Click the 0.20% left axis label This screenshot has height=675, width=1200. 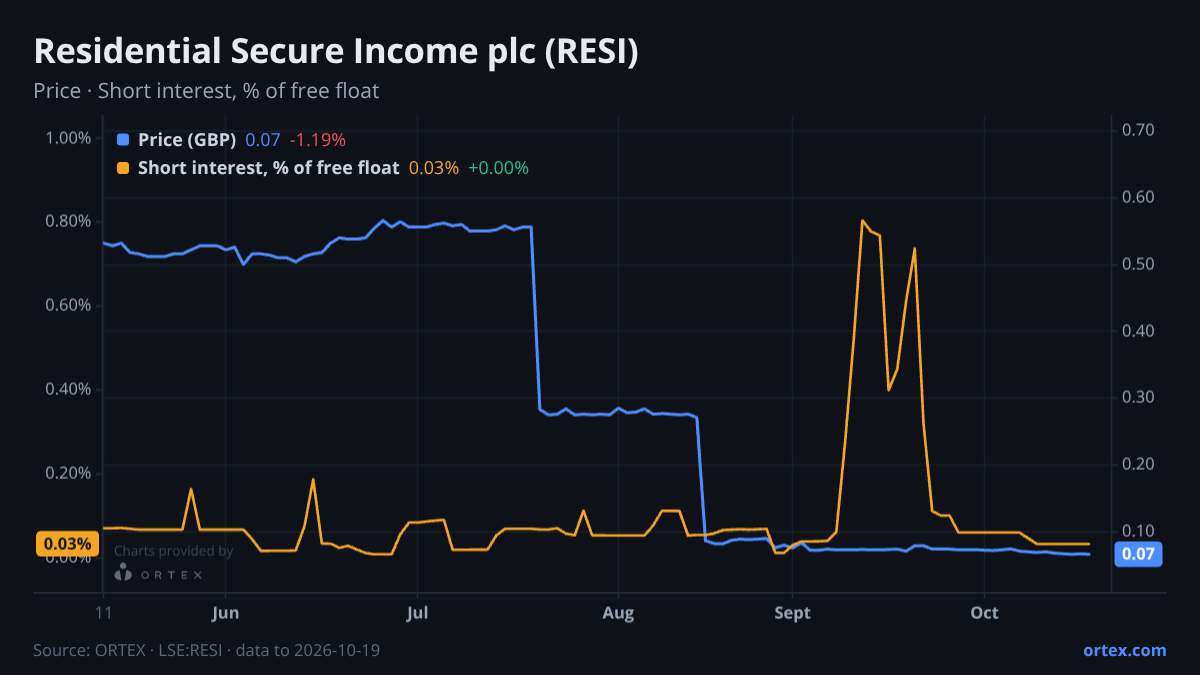[69, 473]
